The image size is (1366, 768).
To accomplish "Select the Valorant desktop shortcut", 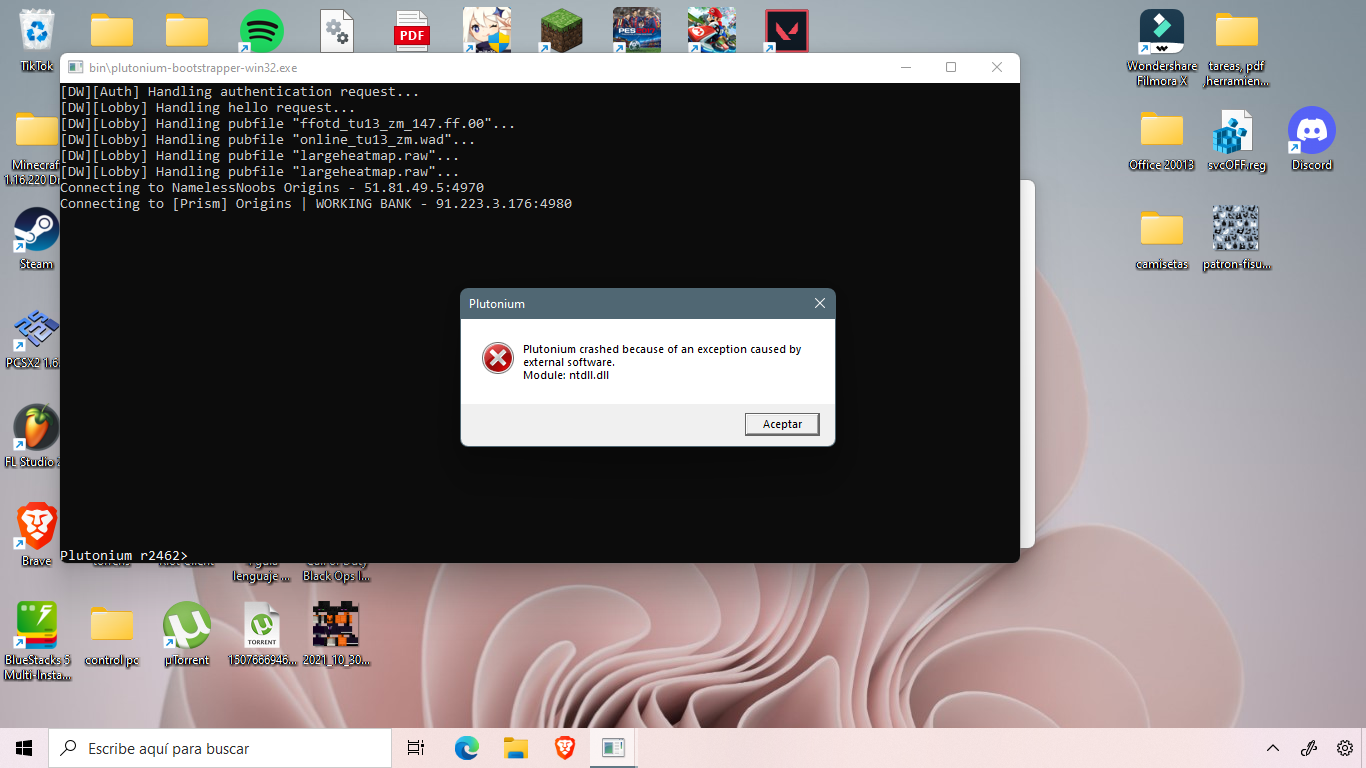I will pos(786,31).
